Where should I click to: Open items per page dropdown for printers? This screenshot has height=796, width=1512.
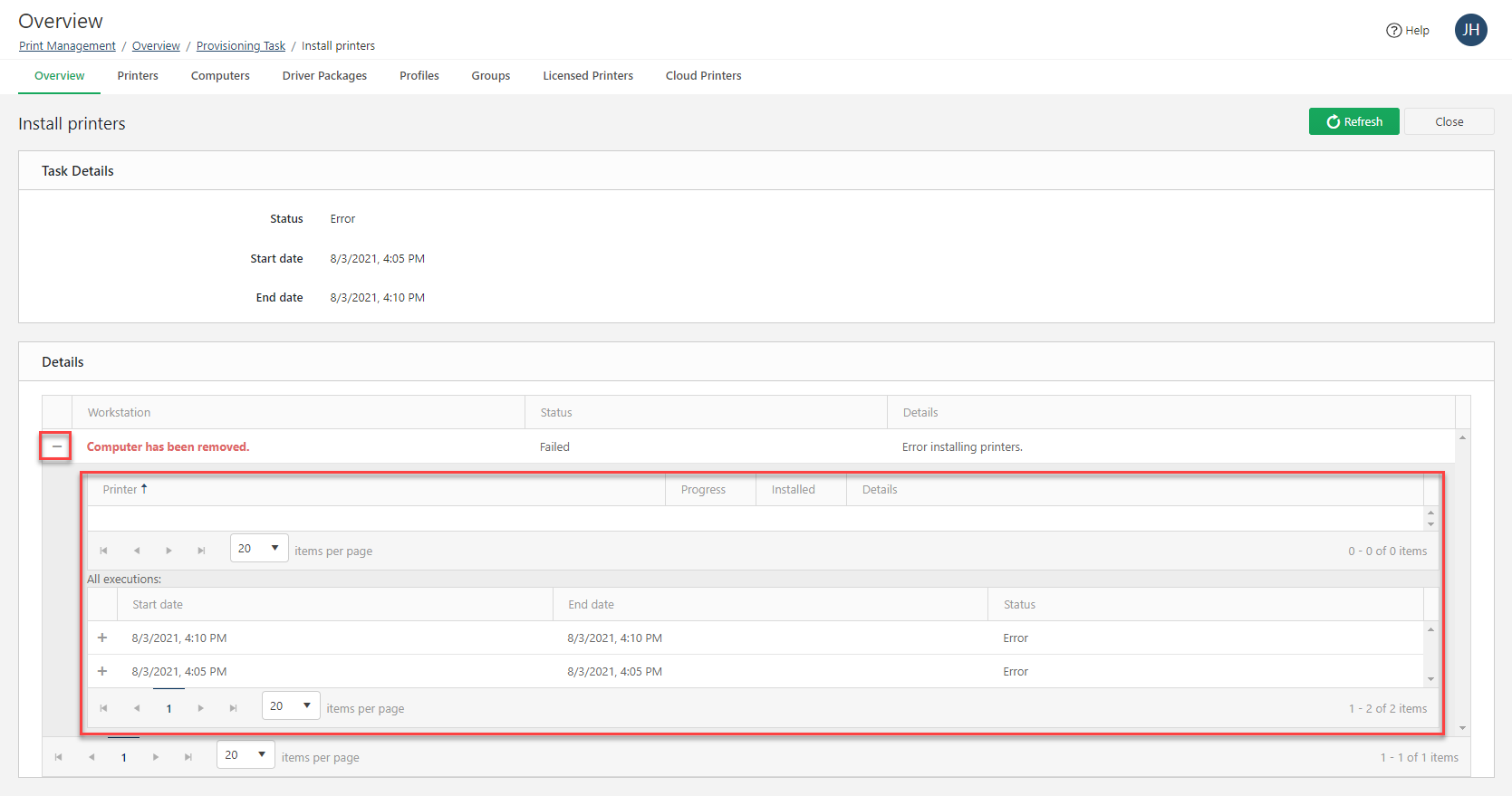point(259,549)
